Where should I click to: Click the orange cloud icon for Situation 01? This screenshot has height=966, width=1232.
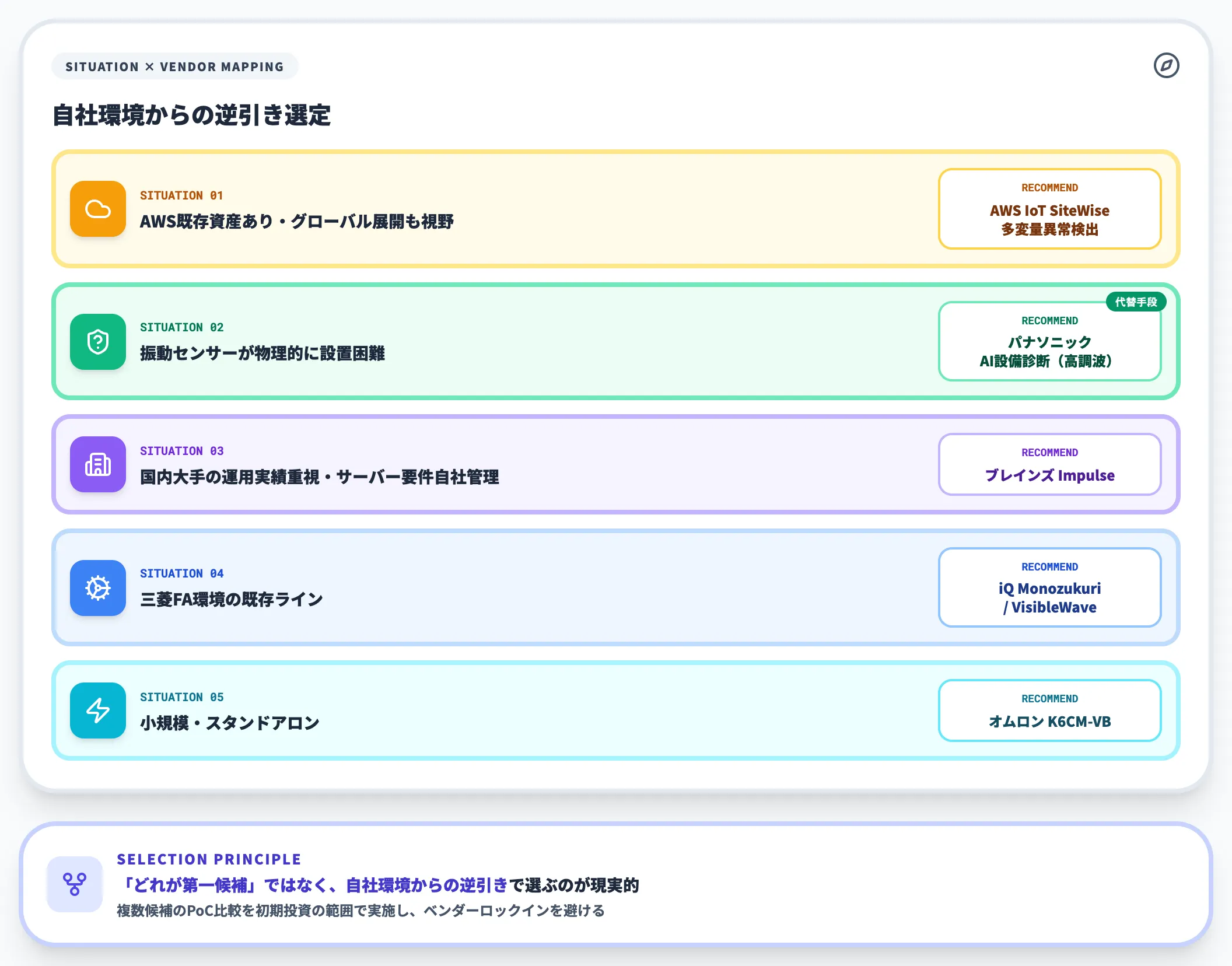click(x=98, y=209)
